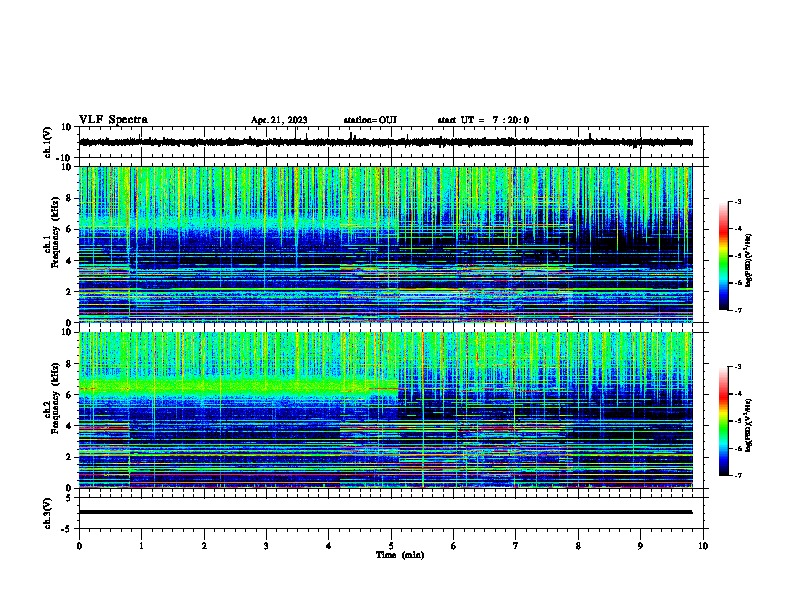The height and width of the screenshot is (612, 792).
Task: Click inside the ch.1 spectrogram panel
Action: click(386, 244)
